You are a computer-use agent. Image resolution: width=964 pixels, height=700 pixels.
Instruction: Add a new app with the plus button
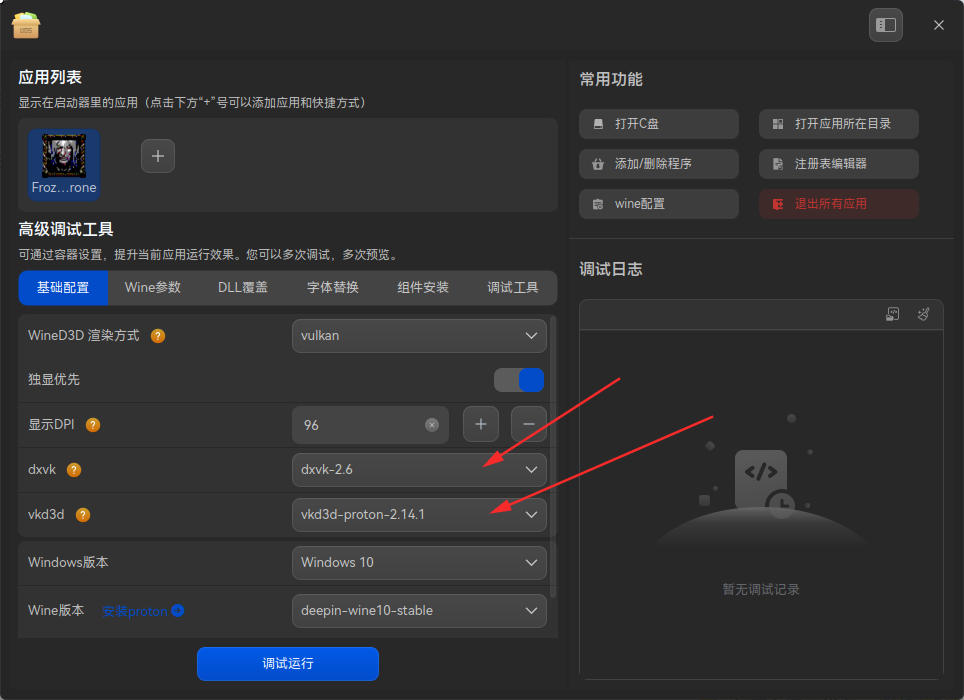(158, 156)
